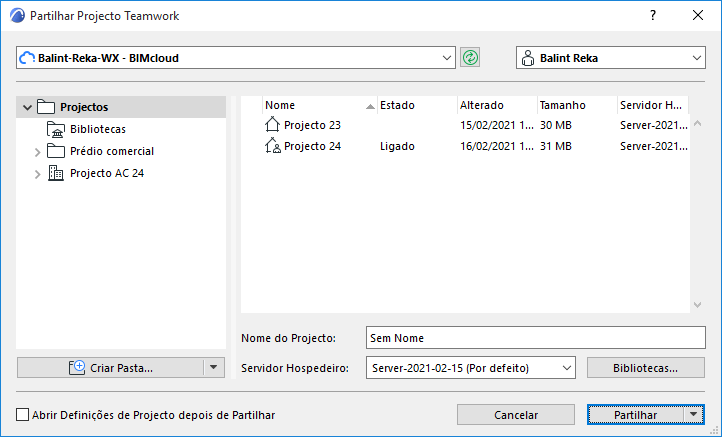Expand the Prédio comercial folder
Image resolution: width=722 pixels, height=437 pixels.
38,151
